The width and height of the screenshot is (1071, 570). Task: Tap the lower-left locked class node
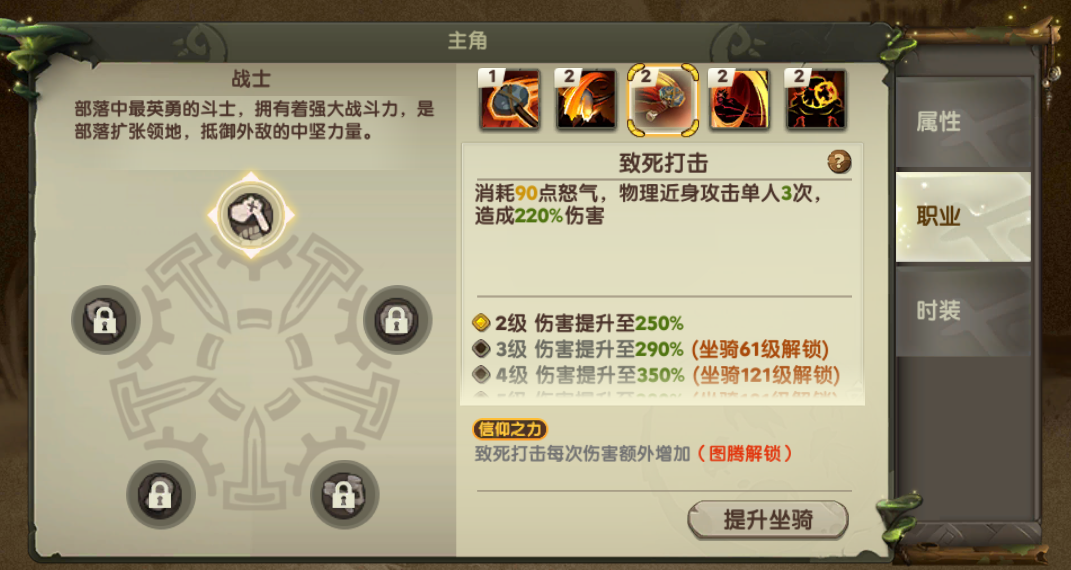tap(161, 494)
